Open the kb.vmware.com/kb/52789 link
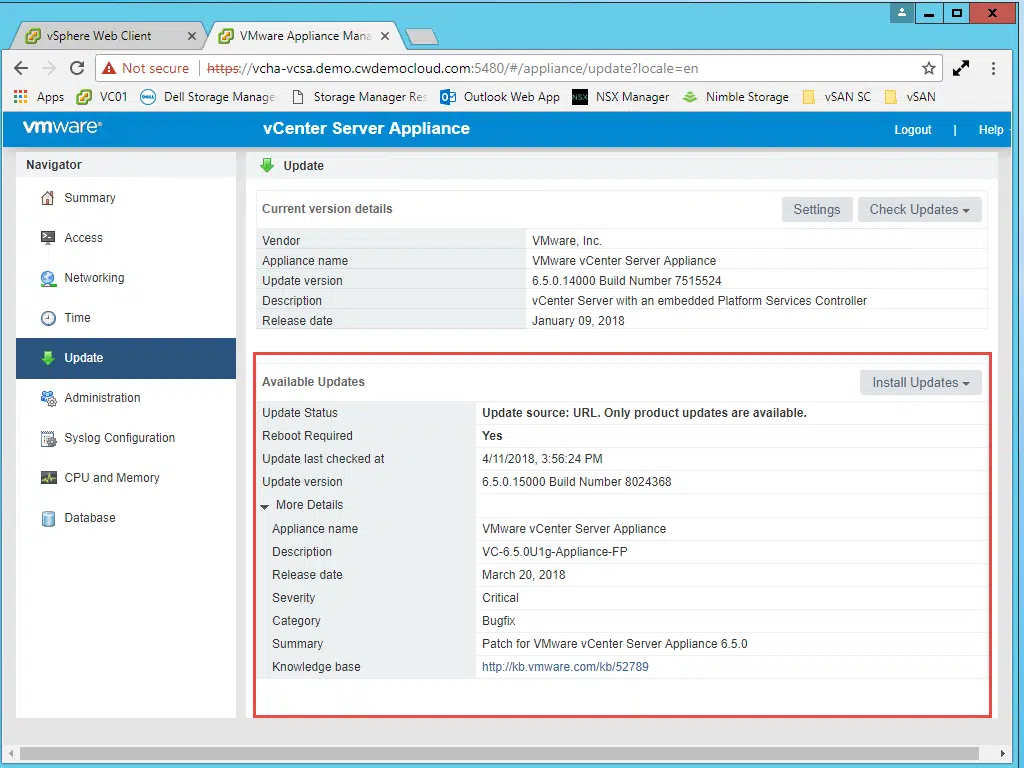Viewport: 1024px width, 768px height. point(565,667)
